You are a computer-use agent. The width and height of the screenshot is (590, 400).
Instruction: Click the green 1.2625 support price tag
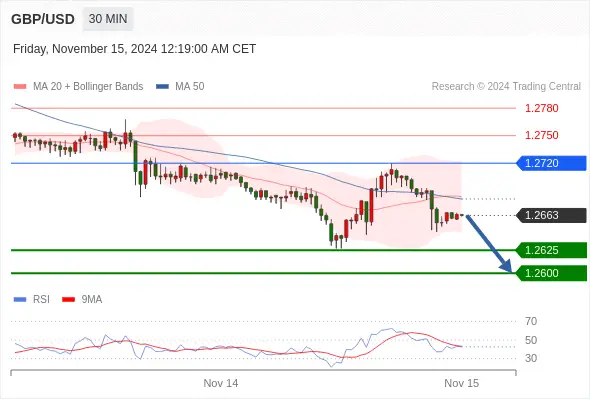[x=552, y=250]
